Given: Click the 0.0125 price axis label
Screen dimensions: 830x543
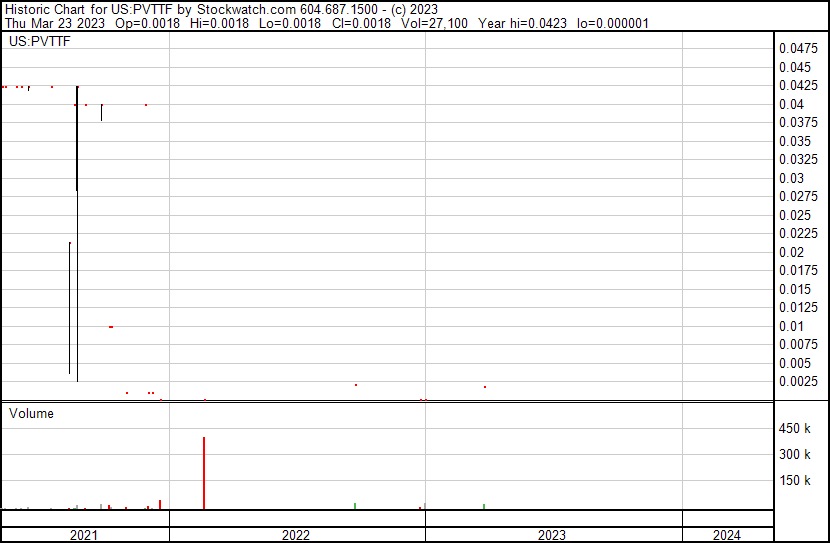Looking at the screenshot, I should point(798,307).
